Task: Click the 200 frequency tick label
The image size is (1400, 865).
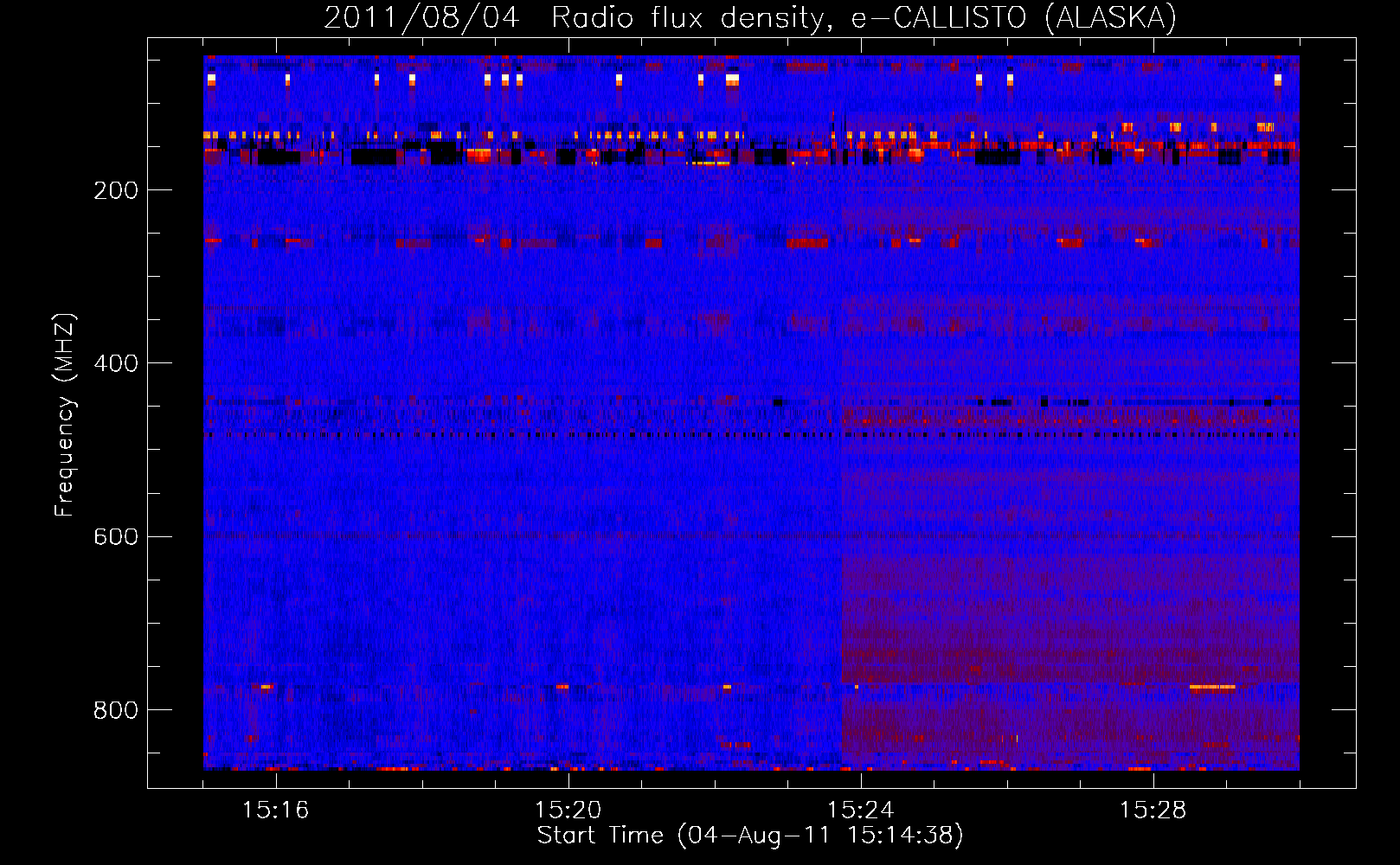Action: [x=116, y=190]
